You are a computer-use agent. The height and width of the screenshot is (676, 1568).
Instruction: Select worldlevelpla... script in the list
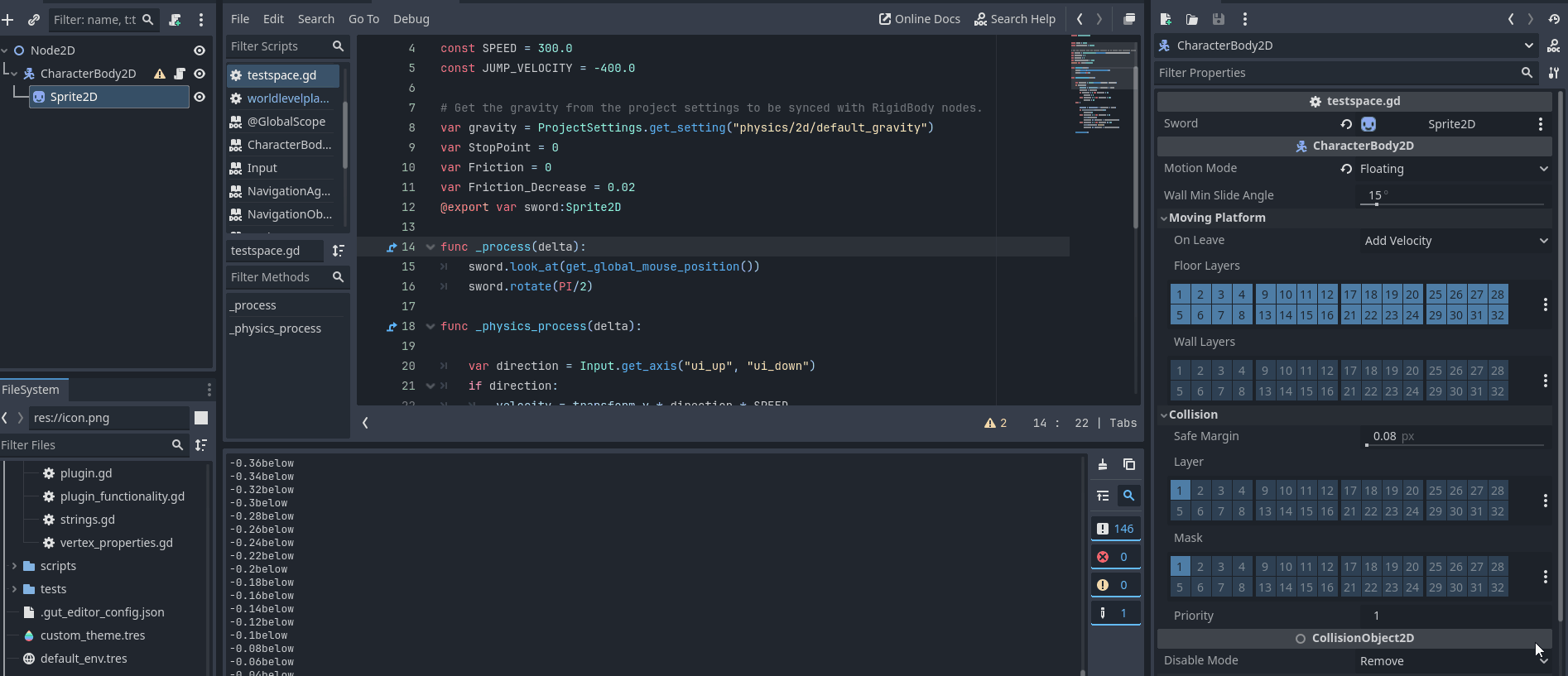click(283, 98)
